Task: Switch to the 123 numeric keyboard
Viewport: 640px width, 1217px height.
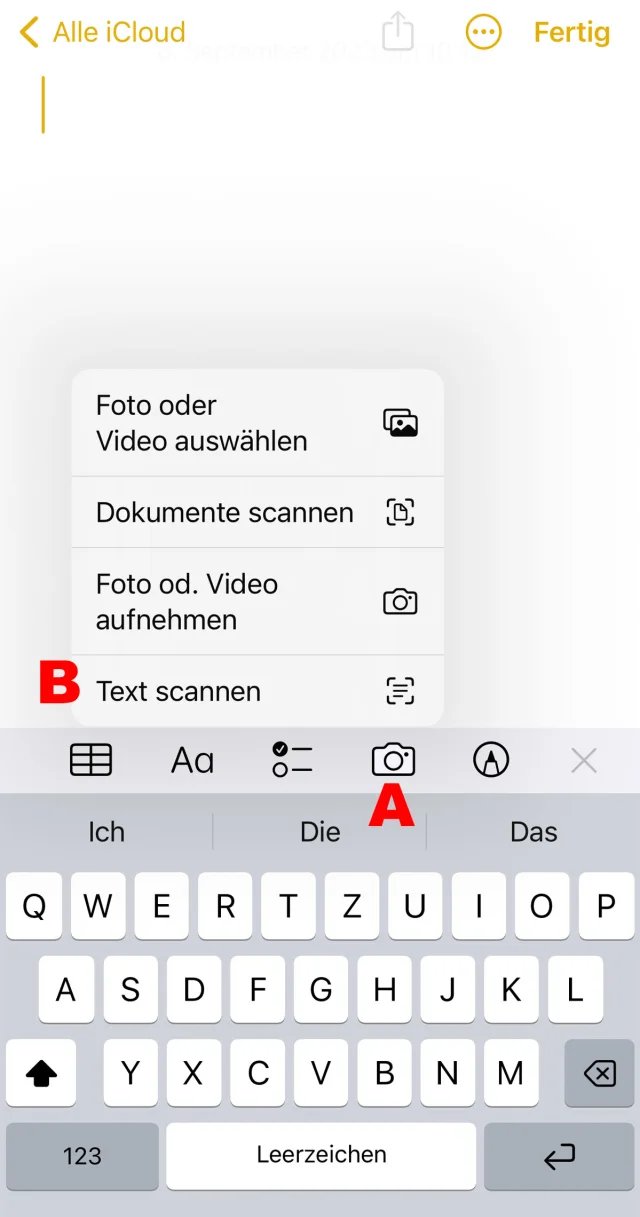Action: [82, 1156]
